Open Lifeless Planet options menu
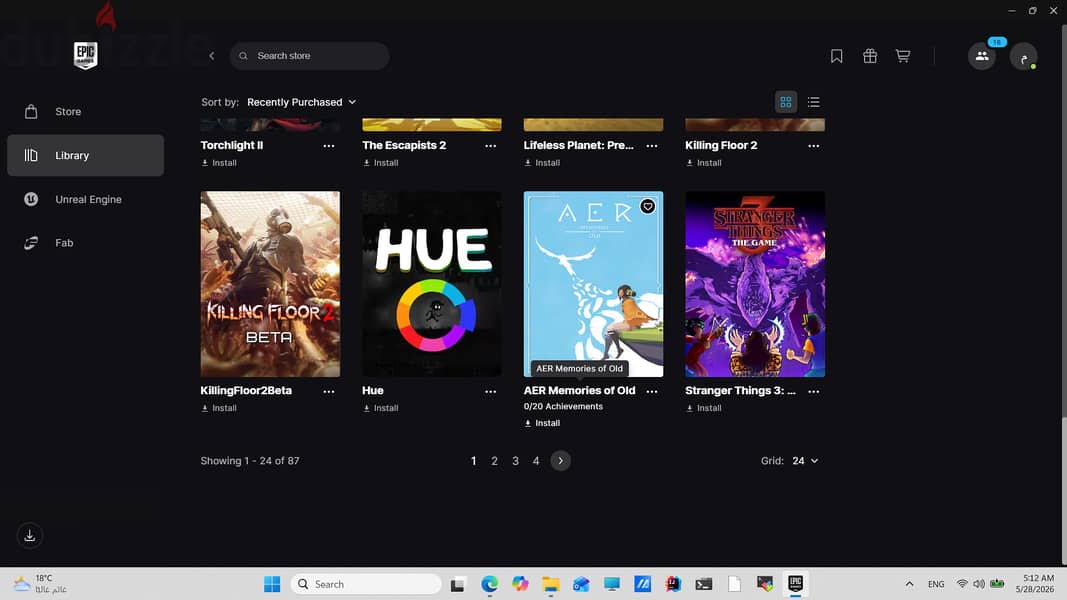 (652, 146)
